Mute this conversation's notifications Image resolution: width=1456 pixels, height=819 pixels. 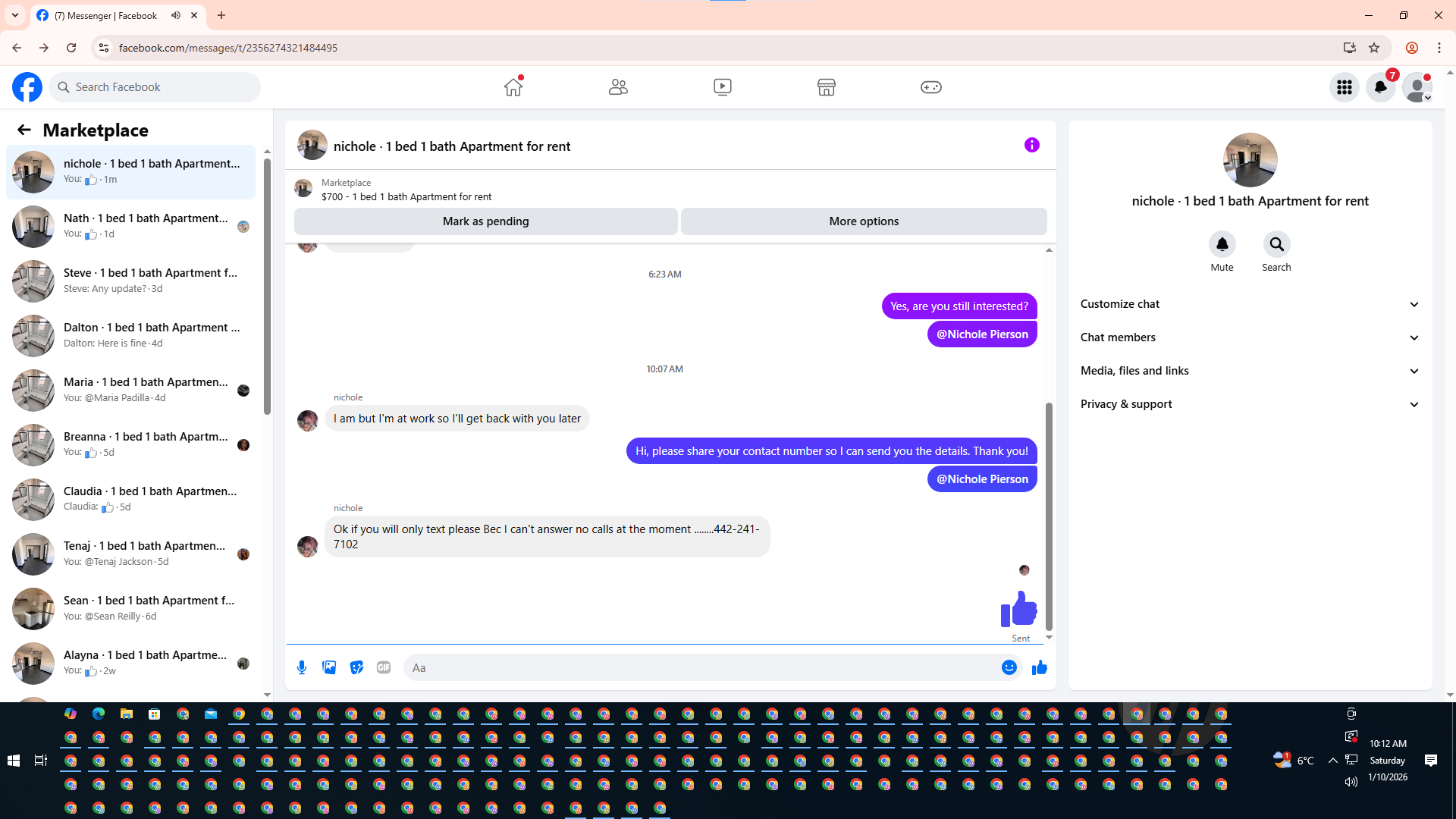pyautogui.click(x=1222, y=244)
